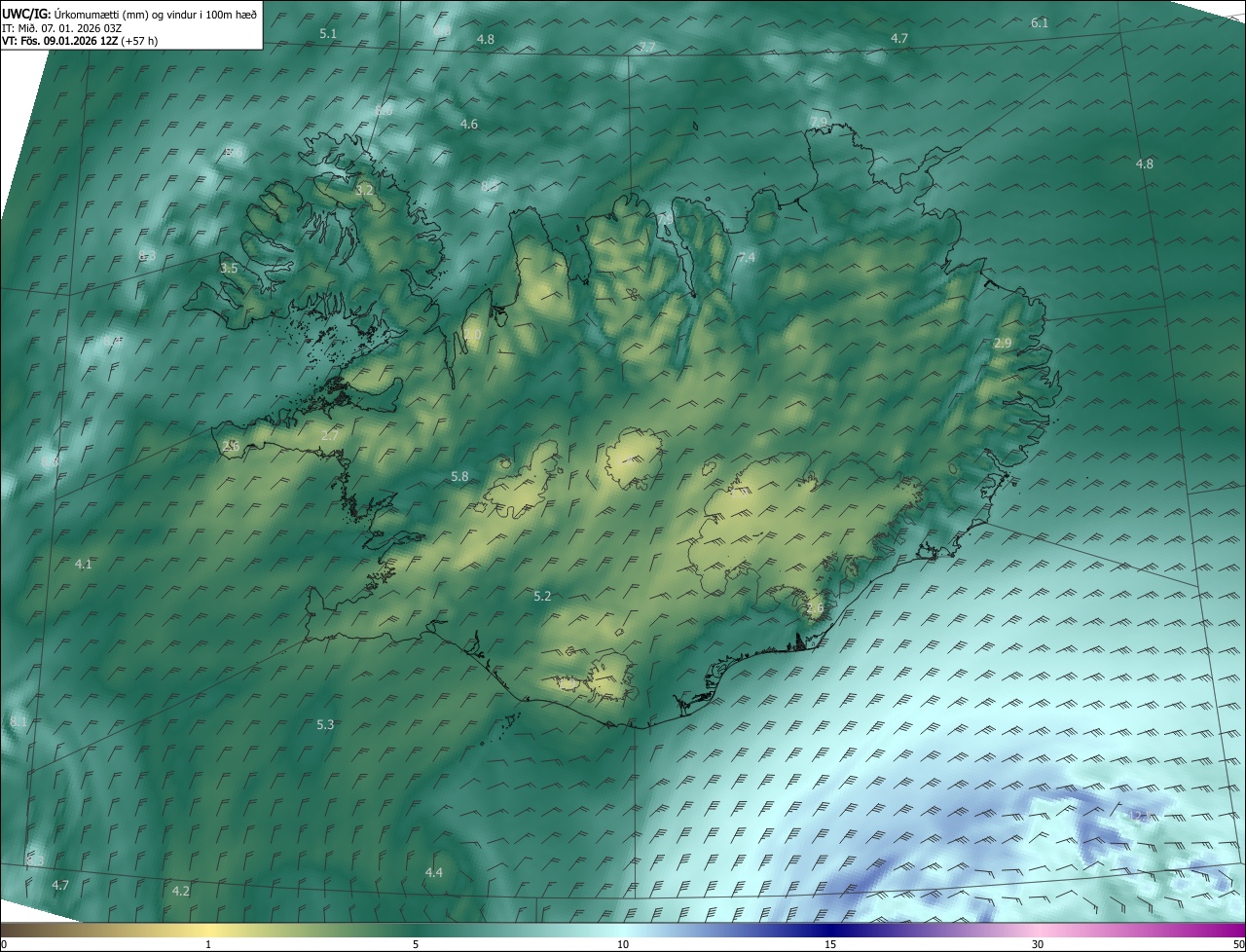The height and width of the screenshot is (952, 1246).
Task: Click the color scale tick labeled 50
Action: (x=1238, y=944)
